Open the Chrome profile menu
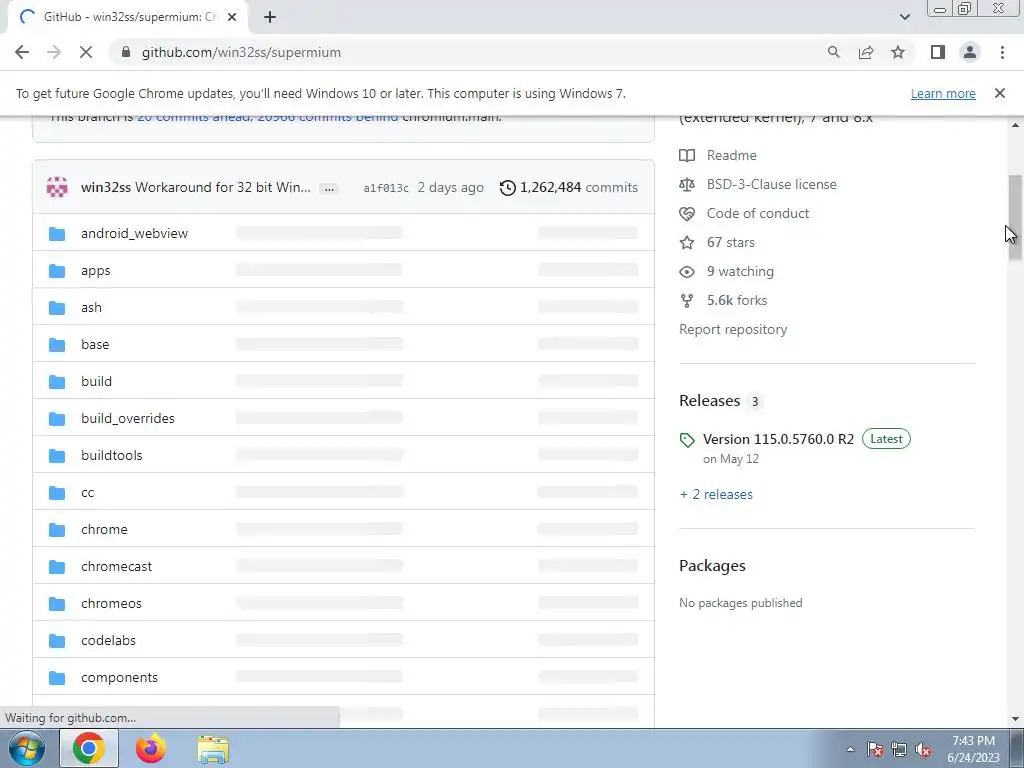The width and height of the screenshot is (1024, 768). (x=970, y=52)
